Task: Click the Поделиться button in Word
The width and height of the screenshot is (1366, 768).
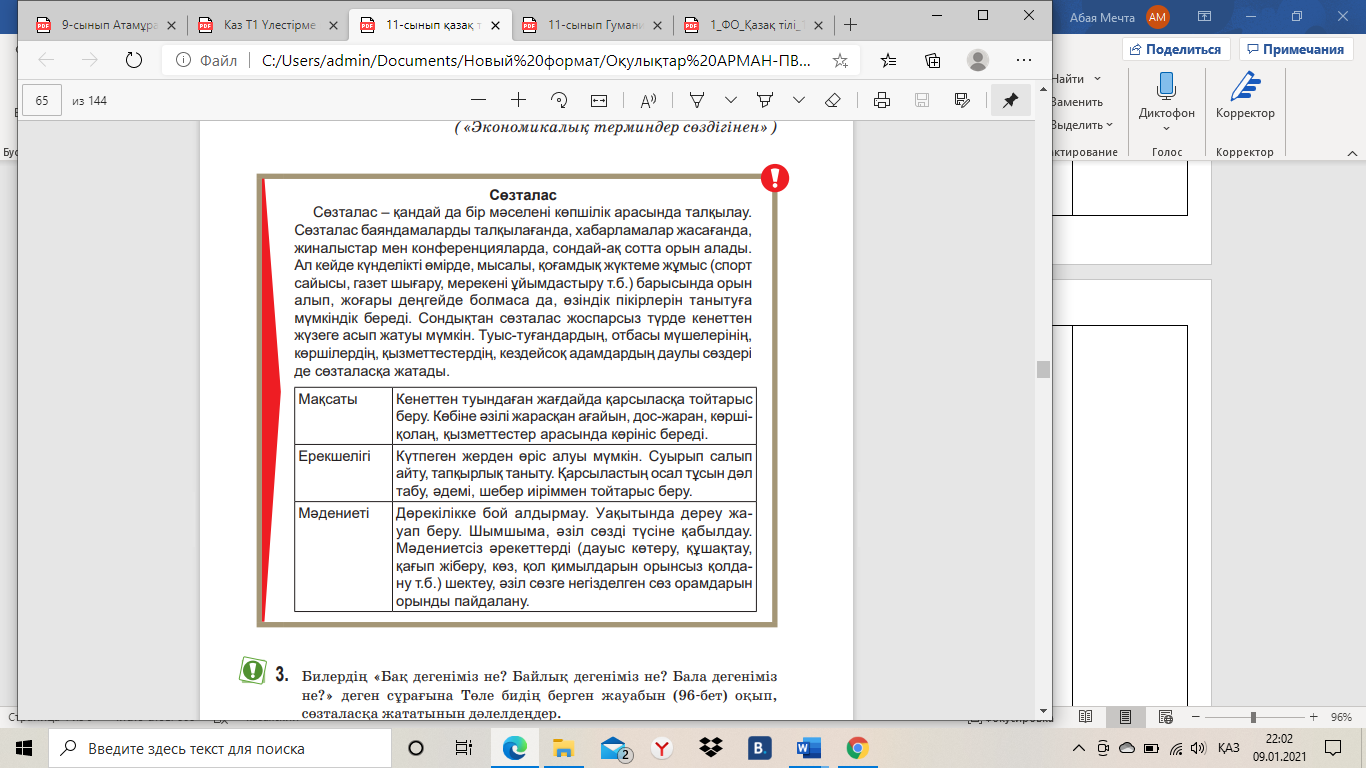Action: coord(1176,49)
